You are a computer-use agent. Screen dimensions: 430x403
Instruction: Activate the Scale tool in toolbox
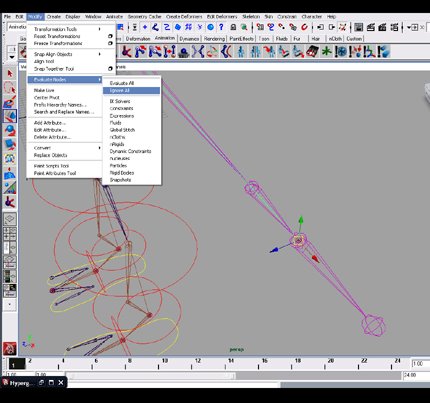coord(10,144)
